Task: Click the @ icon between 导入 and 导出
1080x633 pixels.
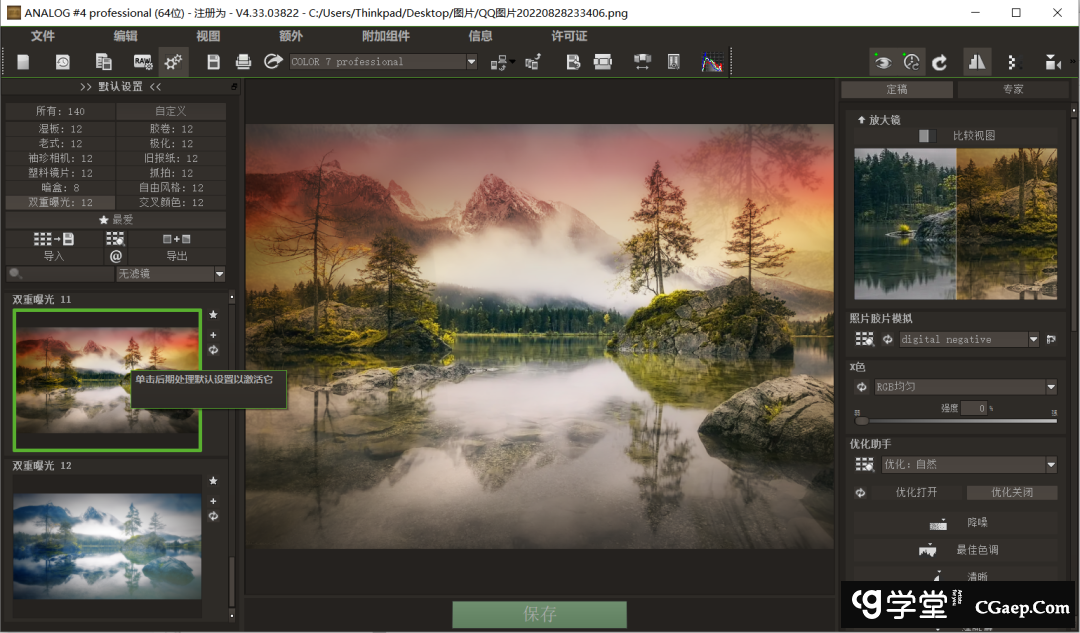Action: click(116, 256)
